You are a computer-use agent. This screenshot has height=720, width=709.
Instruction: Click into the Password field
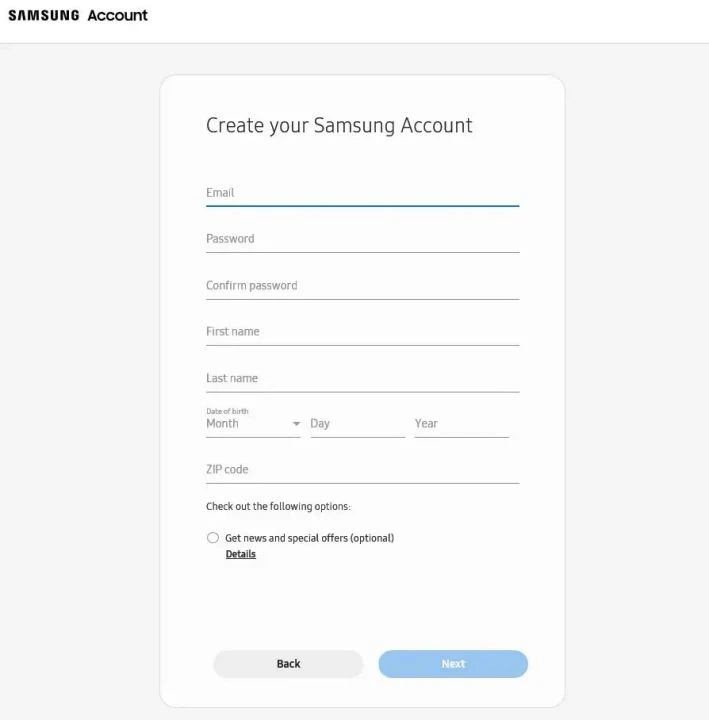coord(362,239)
